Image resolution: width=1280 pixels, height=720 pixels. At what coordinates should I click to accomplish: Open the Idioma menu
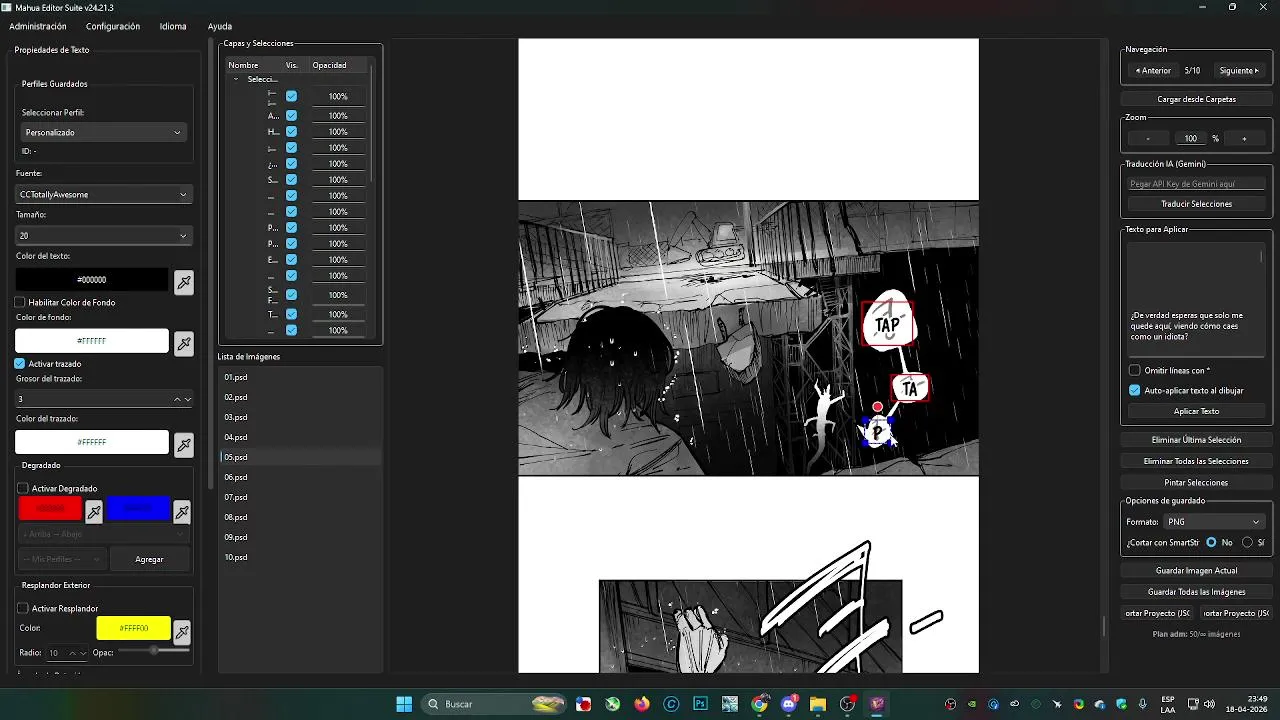tap(173, 26)
